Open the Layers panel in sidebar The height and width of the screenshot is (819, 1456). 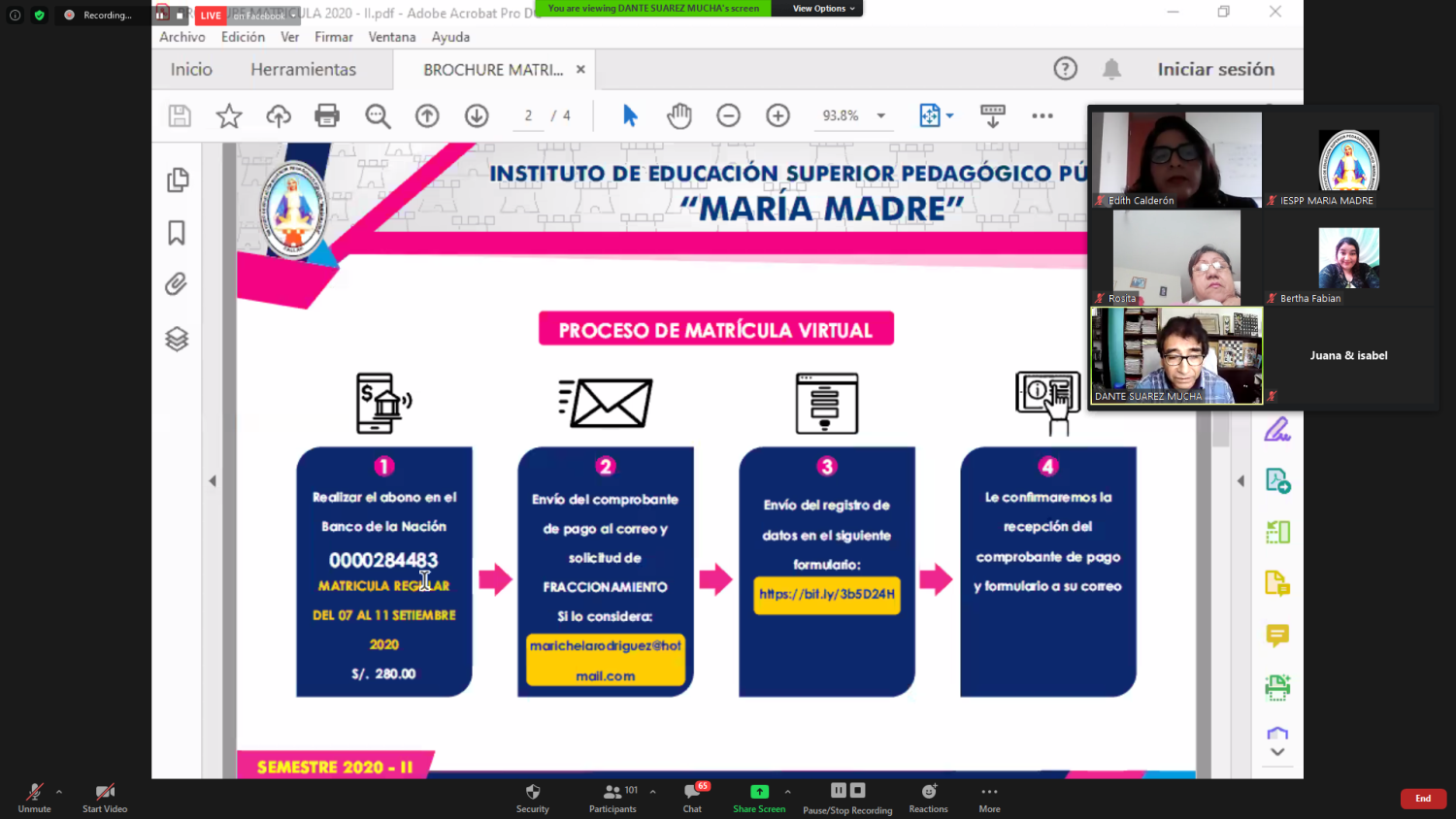pyautogui.click(x=177, y=339)
